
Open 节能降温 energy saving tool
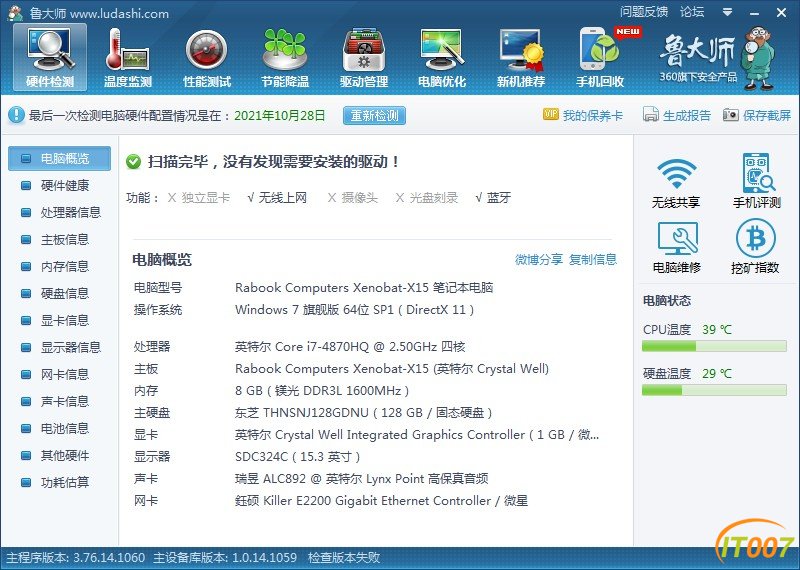click(x=285, y=58)
